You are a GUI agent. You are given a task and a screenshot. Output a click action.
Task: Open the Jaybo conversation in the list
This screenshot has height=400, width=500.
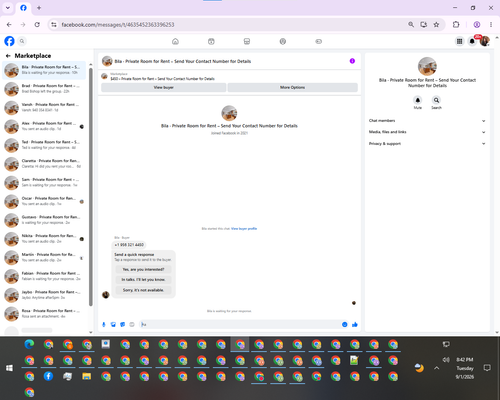tap(44, 295)
